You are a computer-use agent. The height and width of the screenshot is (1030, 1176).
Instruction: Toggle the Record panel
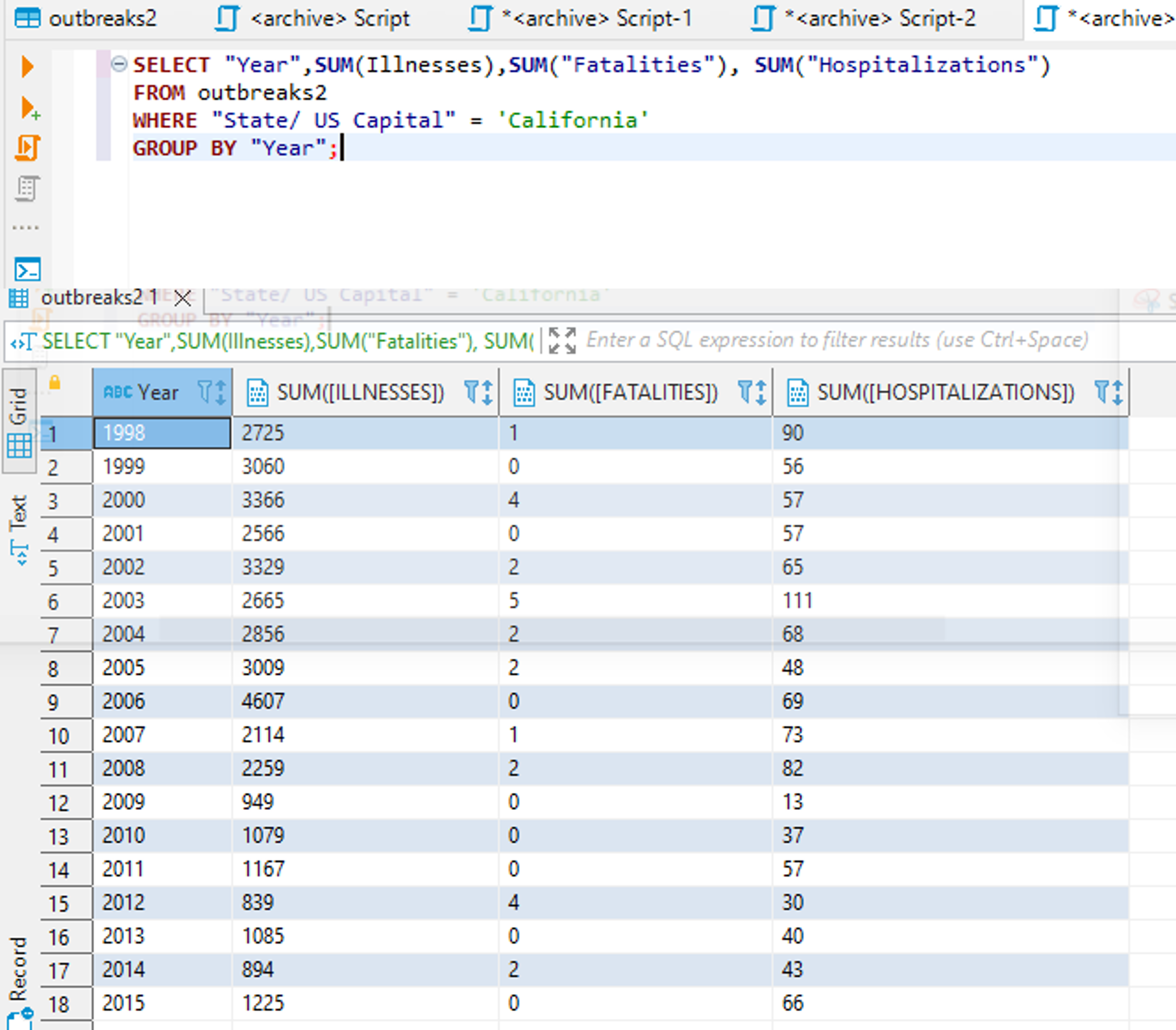point(19,983)
